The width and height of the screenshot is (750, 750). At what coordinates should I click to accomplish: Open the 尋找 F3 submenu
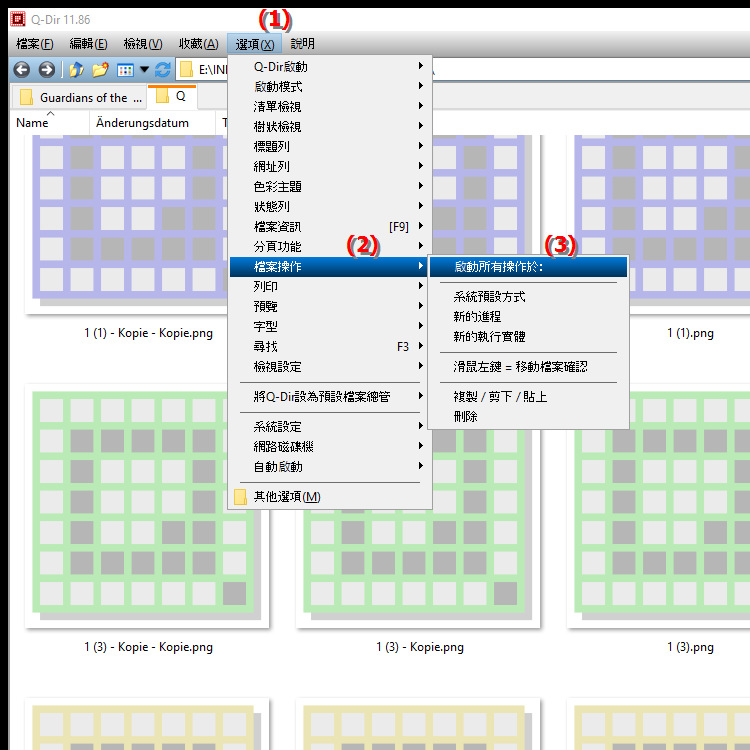(x=331, y=347)
